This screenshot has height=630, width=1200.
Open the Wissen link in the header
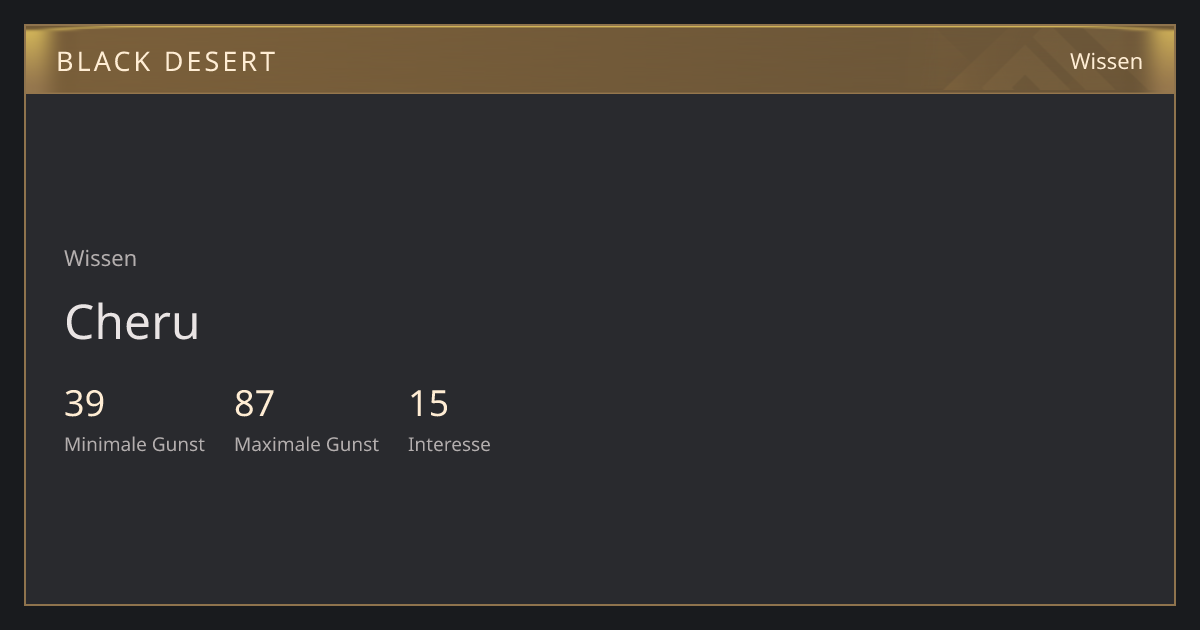tap(1106, 61)
